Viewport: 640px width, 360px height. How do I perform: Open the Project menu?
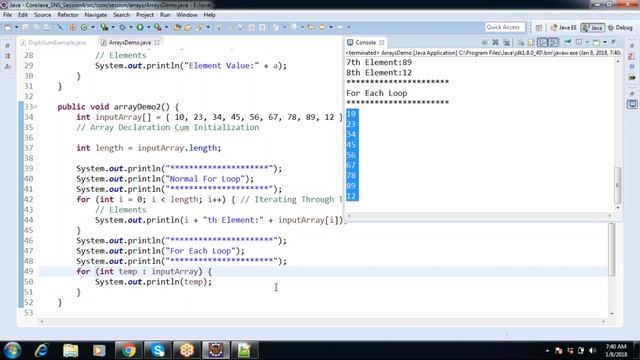pyautogui.click(x=145, y=15)
